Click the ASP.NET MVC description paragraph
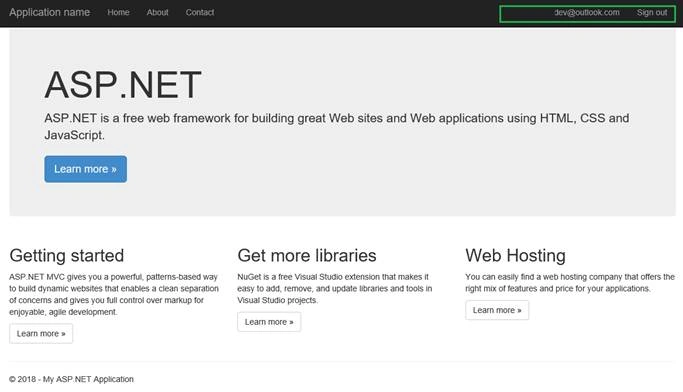The image size is (683, 392). coord(114,294)
